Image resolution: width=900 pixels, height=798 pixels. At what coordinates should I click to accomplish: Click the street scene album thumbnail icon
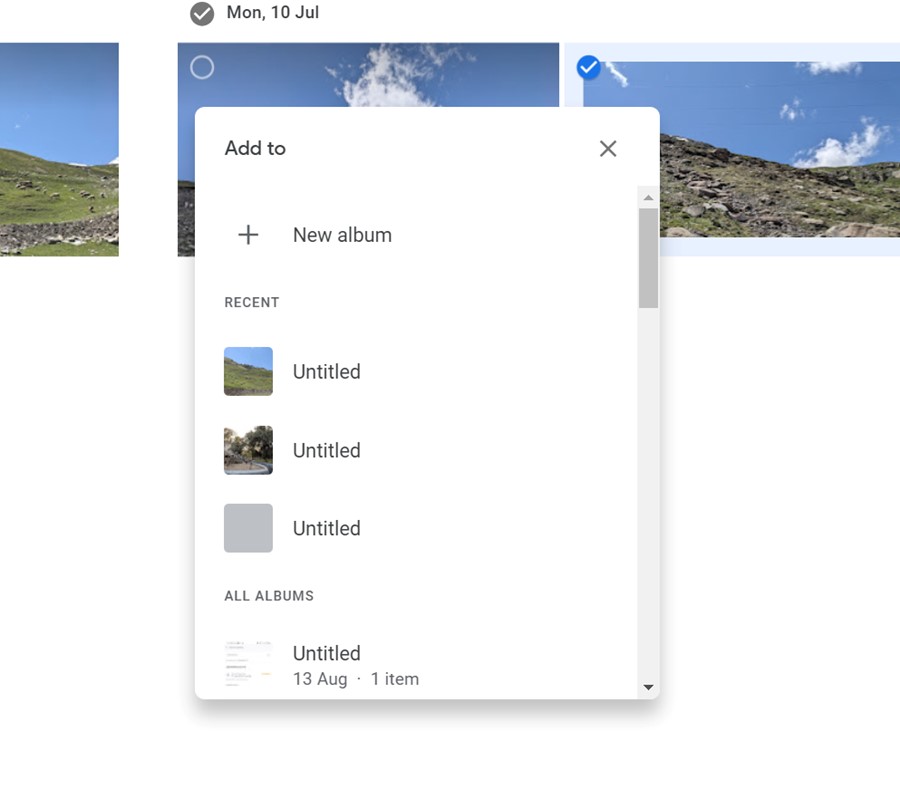(247, 450)
